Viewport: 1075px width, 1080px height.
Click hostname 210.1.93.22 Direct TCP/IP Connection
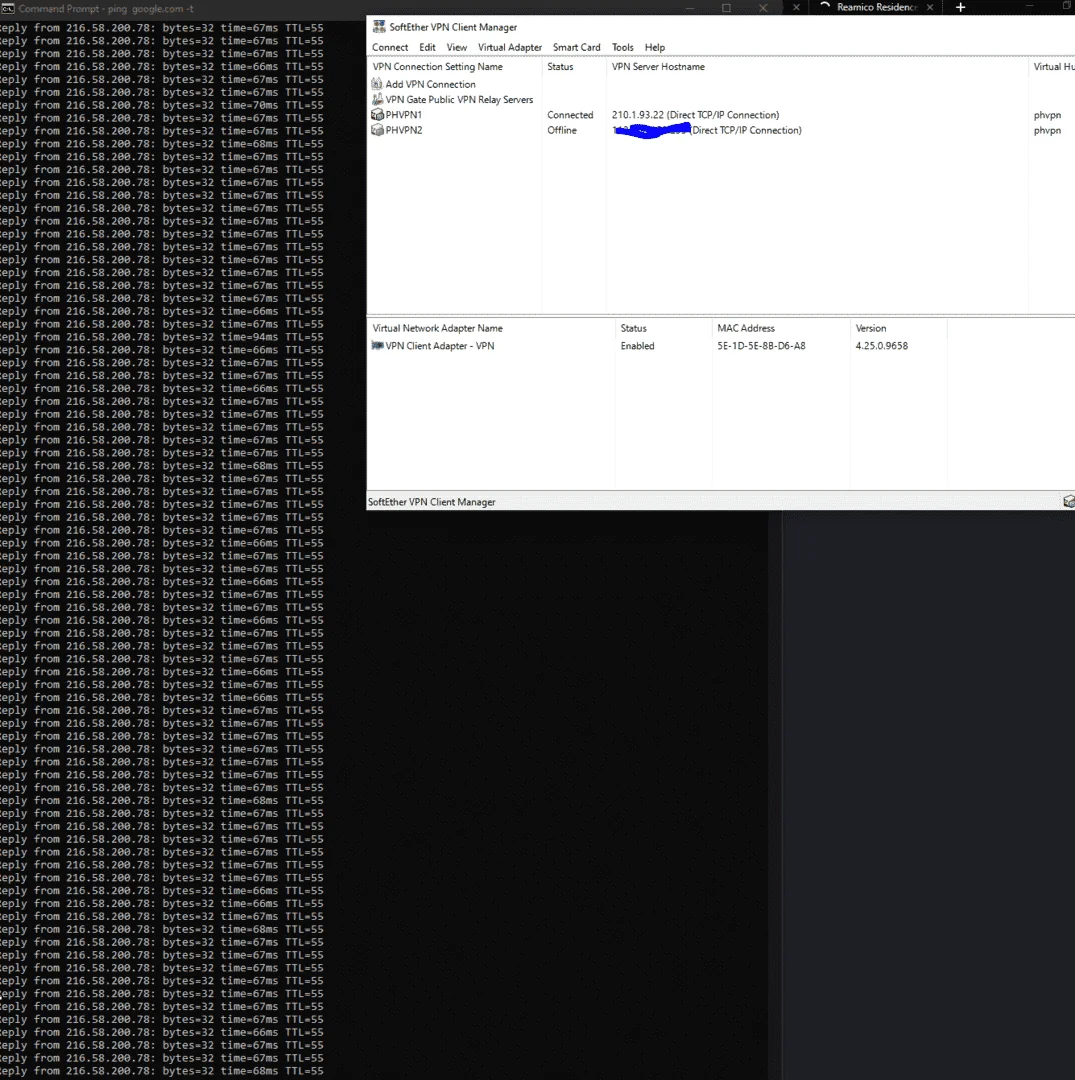tap(696, 115)
